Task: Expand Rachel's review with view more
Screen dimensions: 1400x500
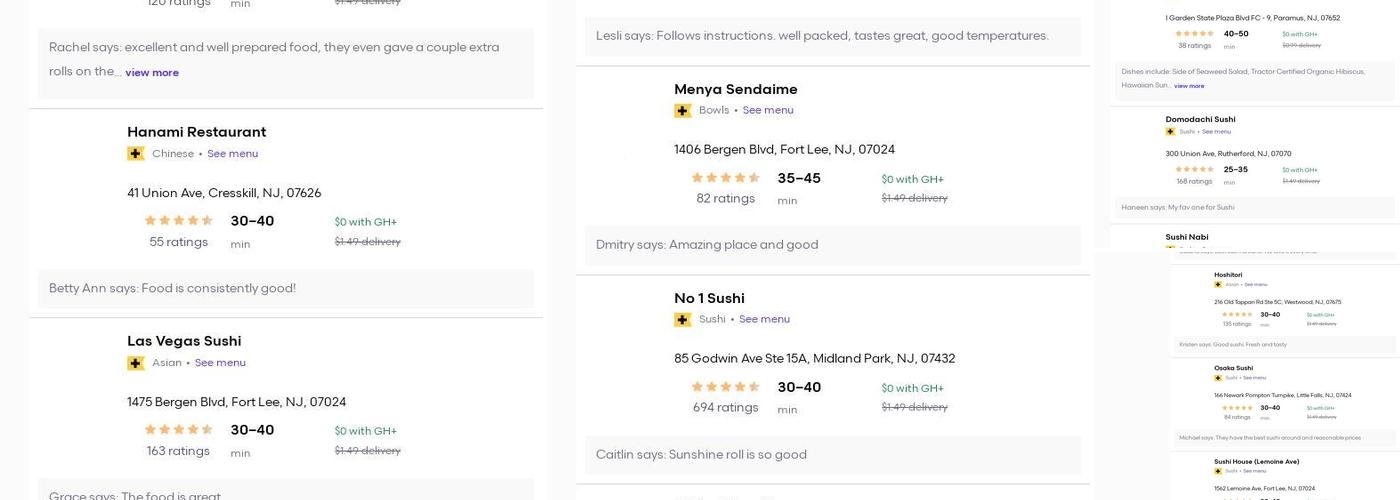Action: point(152,73)
